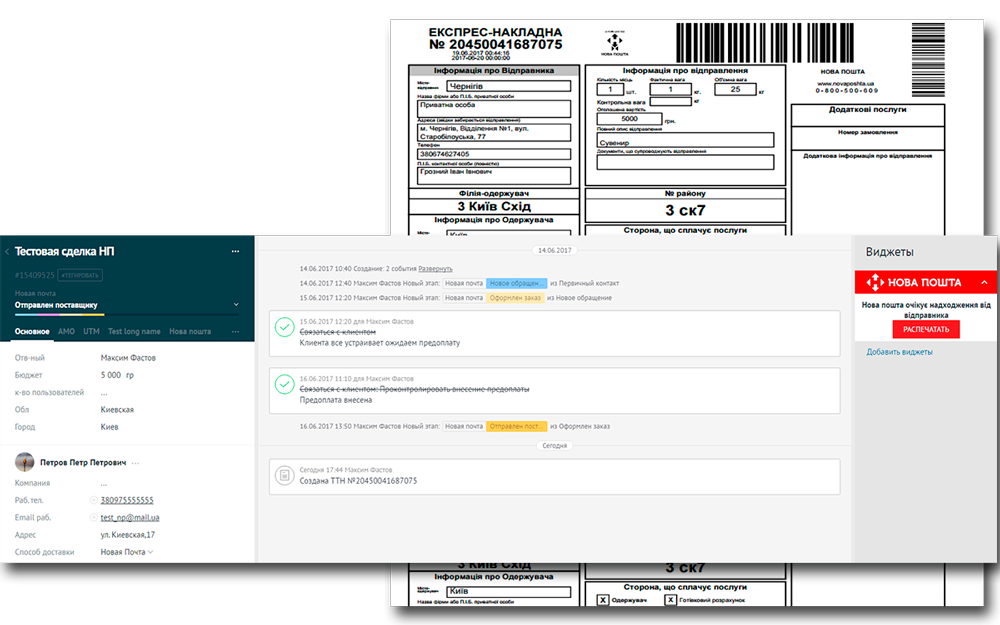Click the Развернуть link in the feed
The height and width of the screenshot is (625, 1000).
435,268
